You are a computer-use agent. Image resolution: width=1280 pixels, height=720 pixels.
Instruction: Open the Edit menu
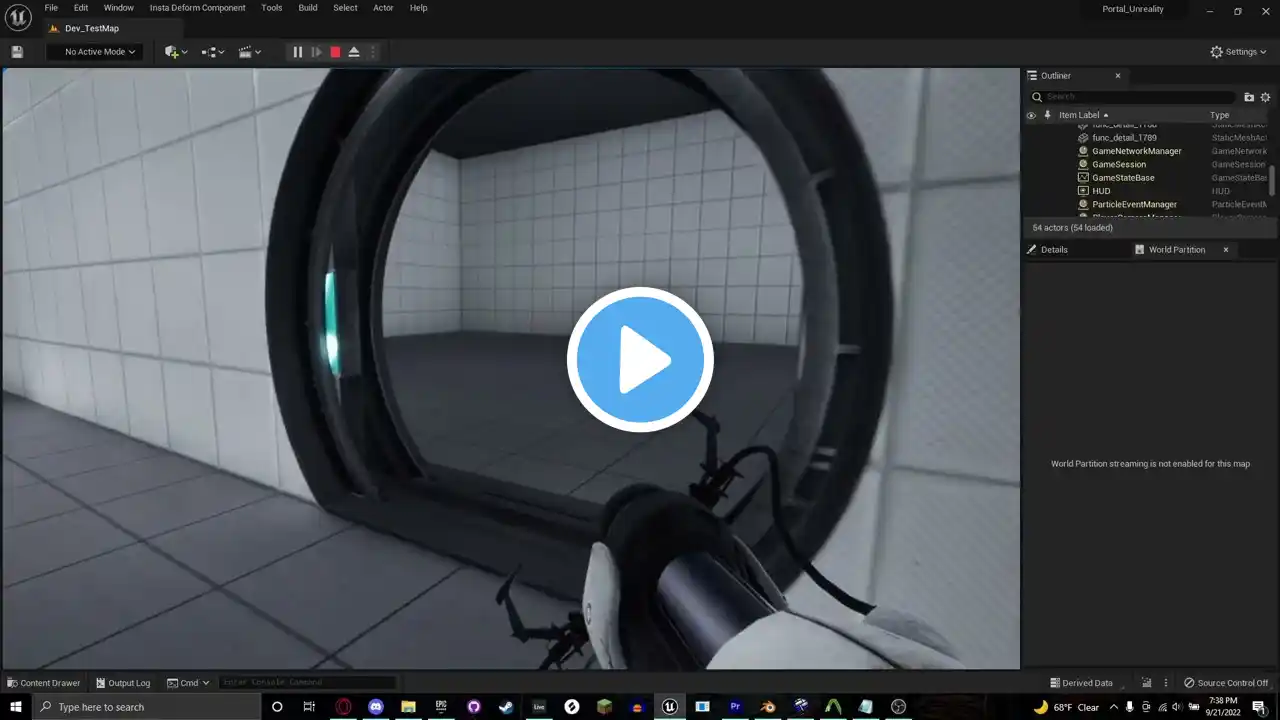[x=81, y=8]
